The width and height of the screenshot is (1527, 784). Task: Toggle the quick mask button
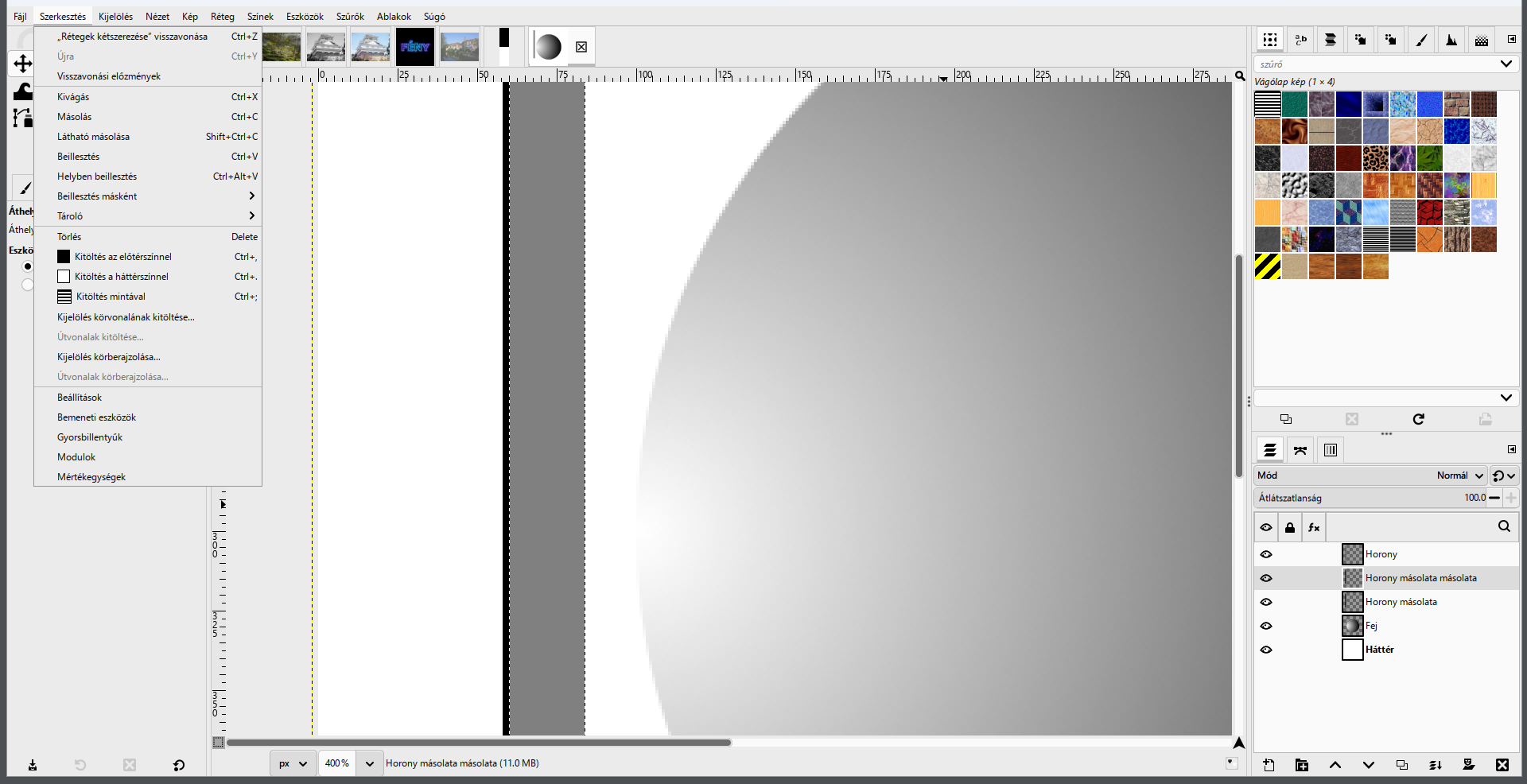tap(219, 743)
